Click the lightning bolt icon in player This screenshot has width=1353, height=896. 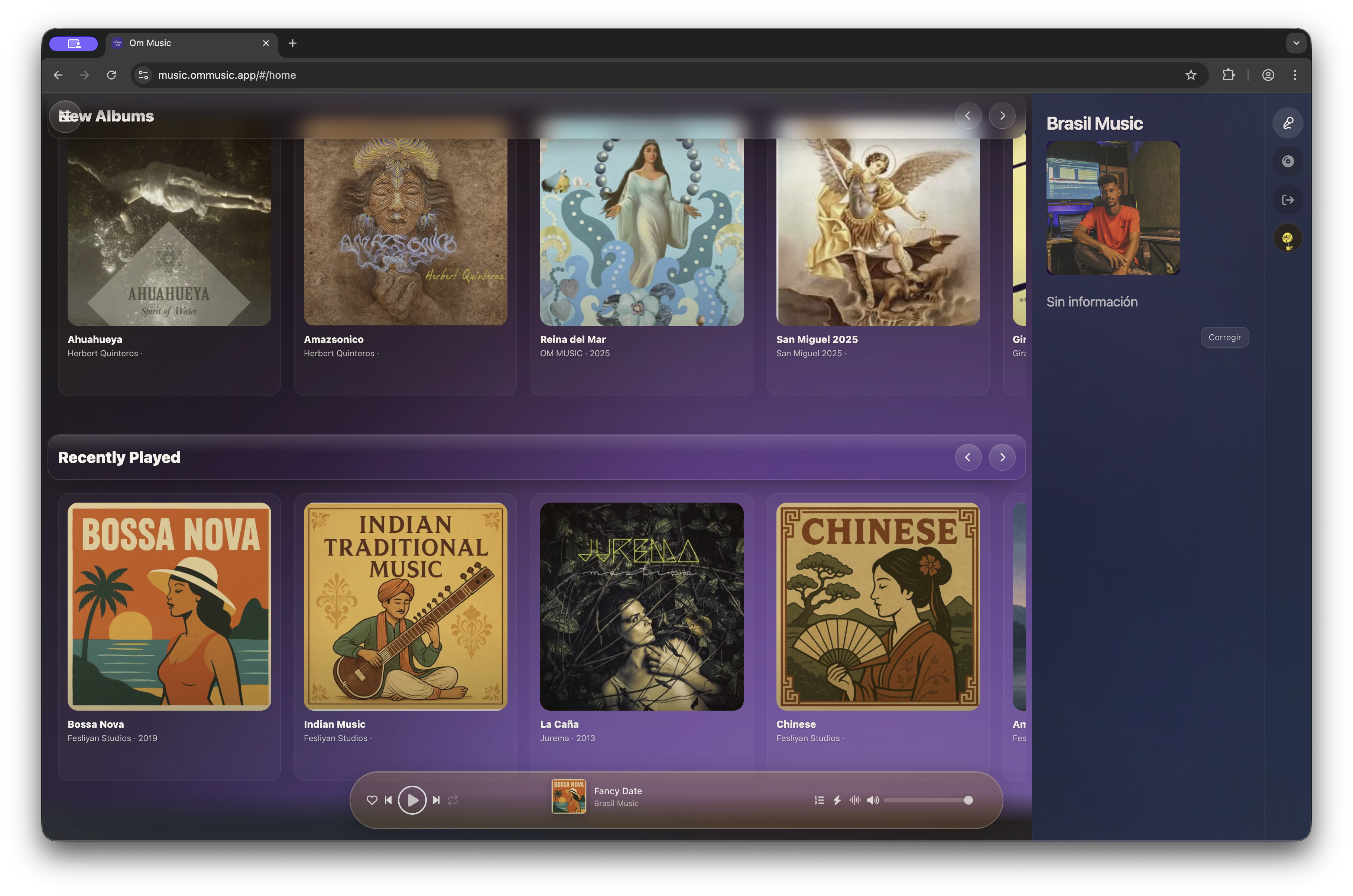837,800
